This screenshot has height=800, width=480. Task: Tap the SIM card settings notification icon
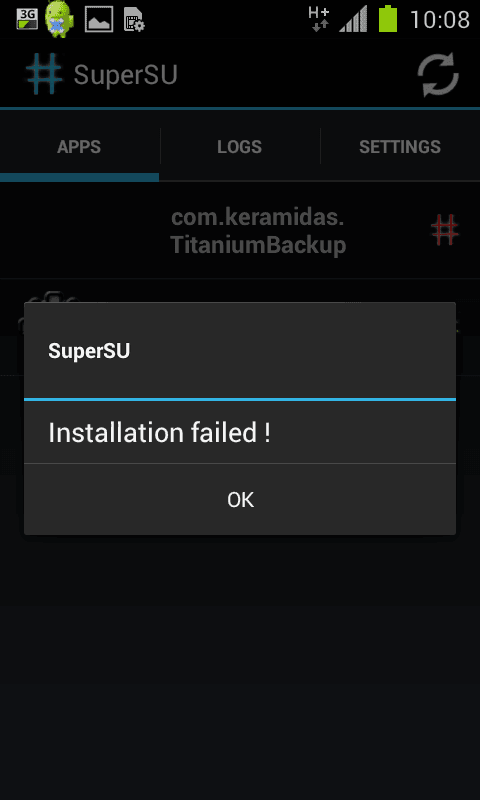click(134, 19)
